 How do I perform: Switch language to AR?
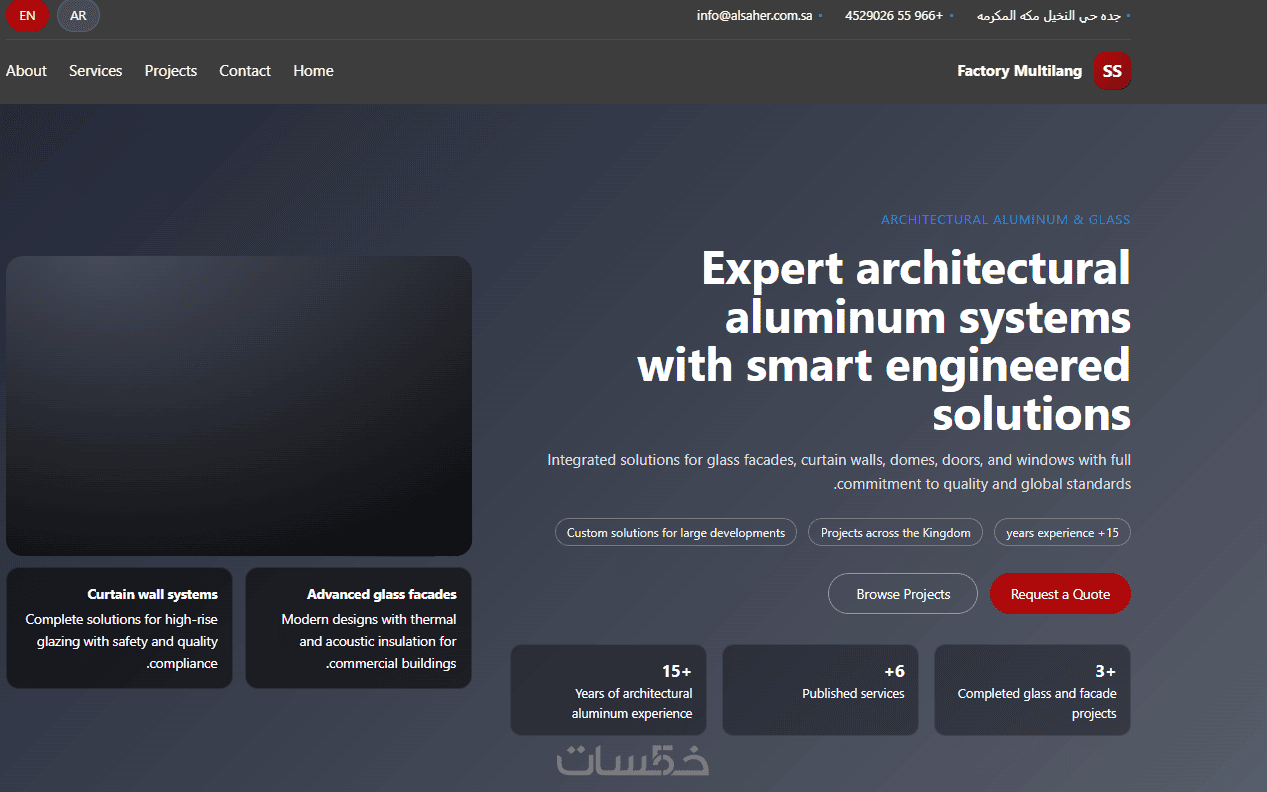pyautogui.click(x=78, y=16)
